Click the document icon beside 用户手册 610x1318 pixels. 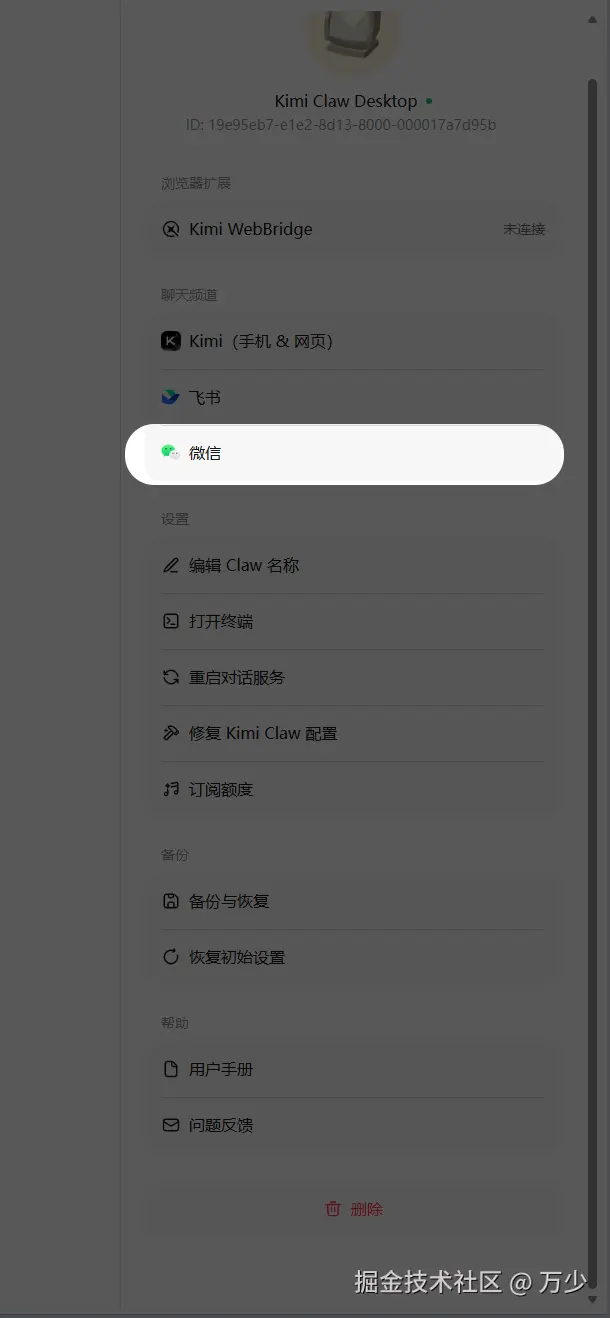click(171, 1069)
